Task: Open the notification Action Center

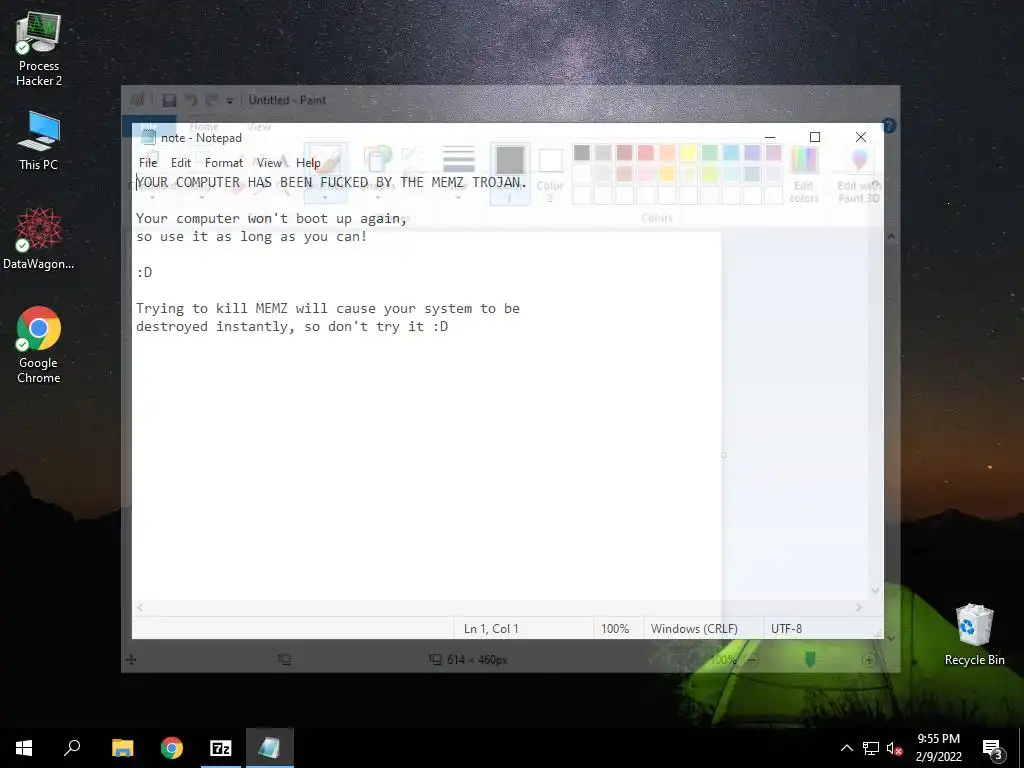Action: [x=993, y=748]
